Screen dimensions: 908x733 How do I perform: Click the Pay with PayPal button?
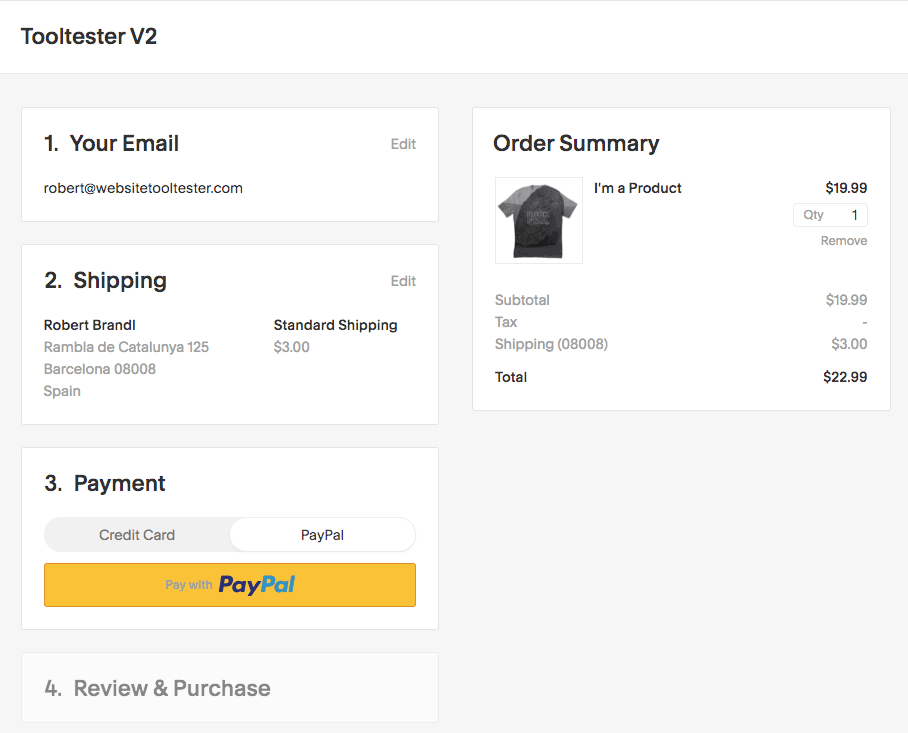pyautogui.click(x=230, y=585)
